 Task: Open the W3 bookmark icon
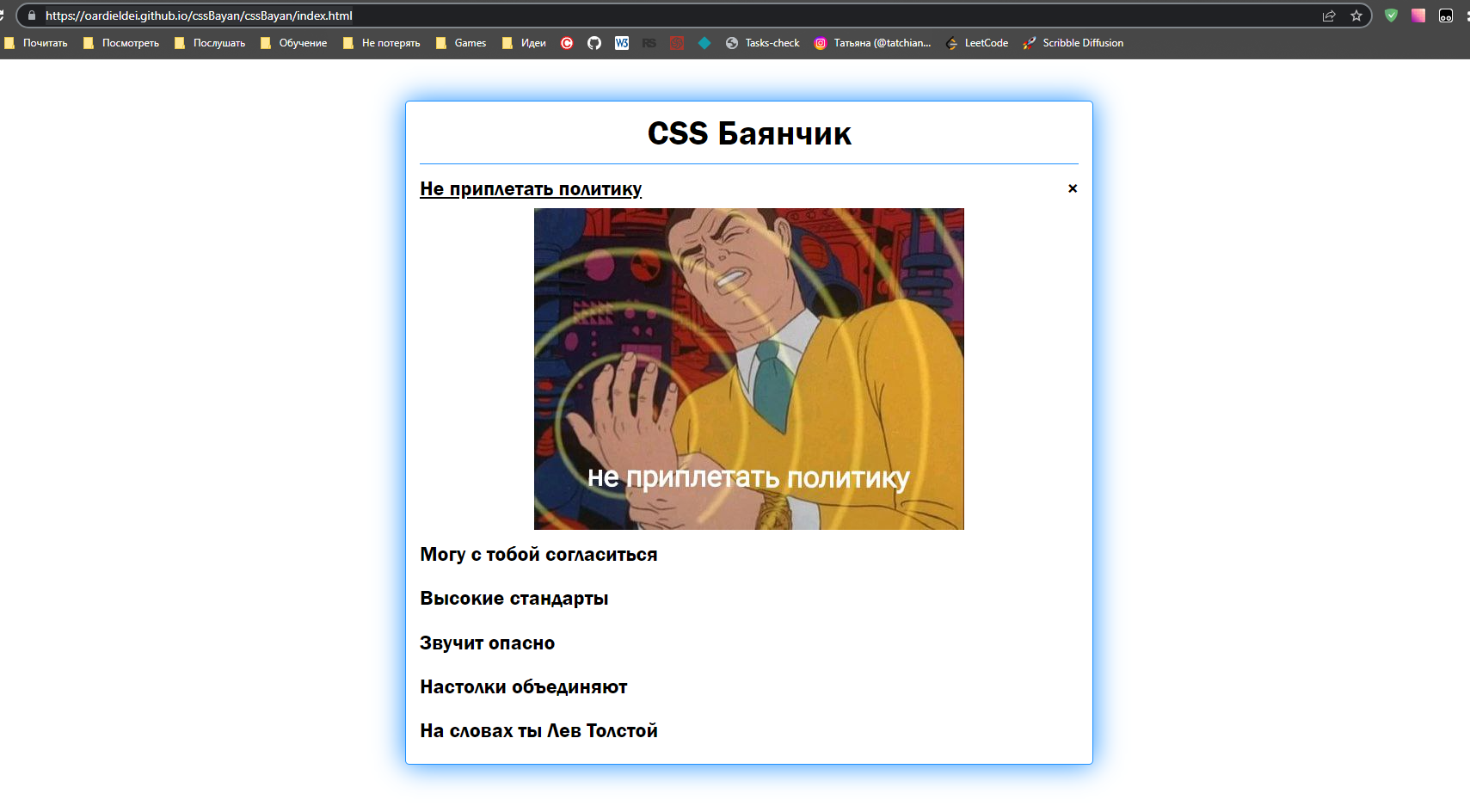pyautogui.click(x=622, y=43)
